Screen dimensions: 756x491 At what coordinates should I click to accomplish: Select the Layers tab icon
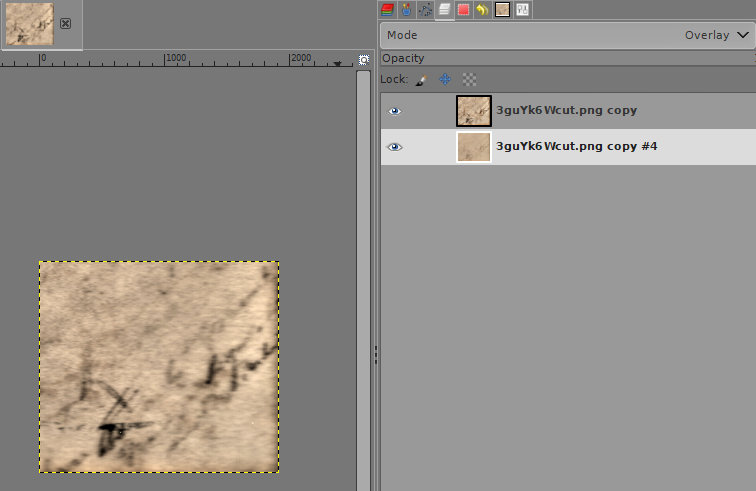click(444, 10)
